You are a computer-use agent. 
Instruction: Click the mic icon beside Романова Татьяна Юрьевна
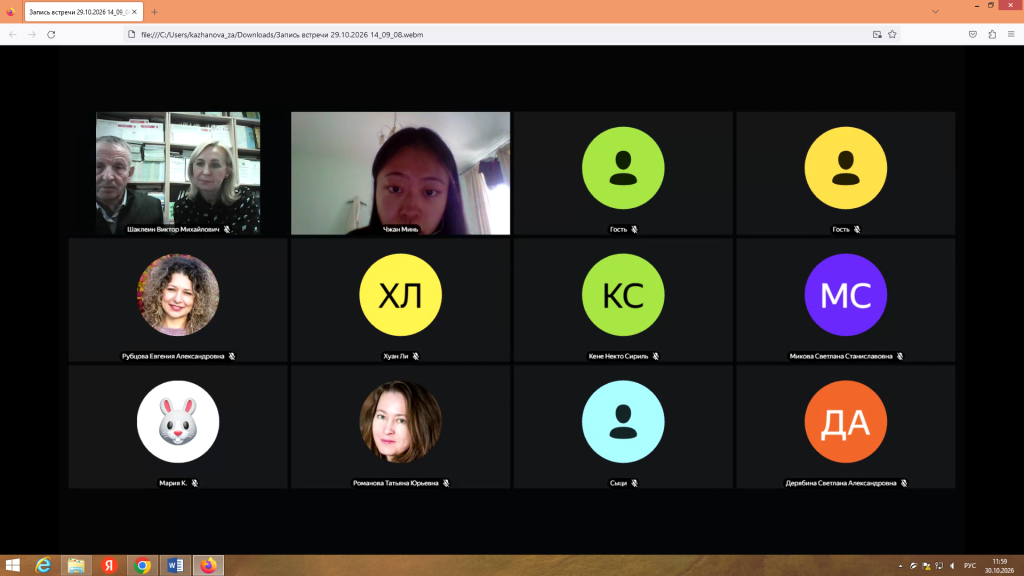tap(446, 483)
